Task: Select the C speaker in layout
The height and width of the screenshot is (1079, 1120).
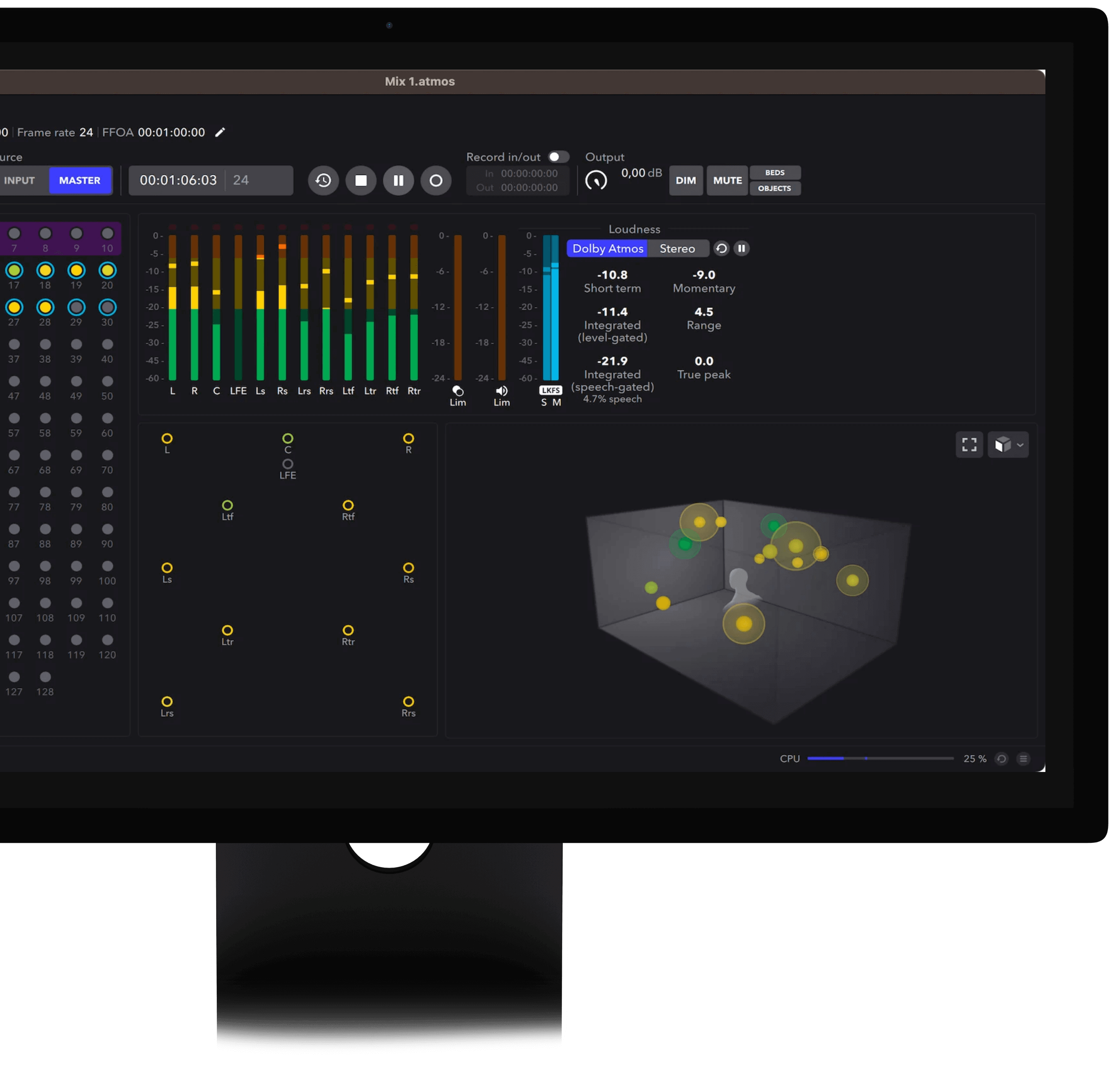Action: coord(288,439)
